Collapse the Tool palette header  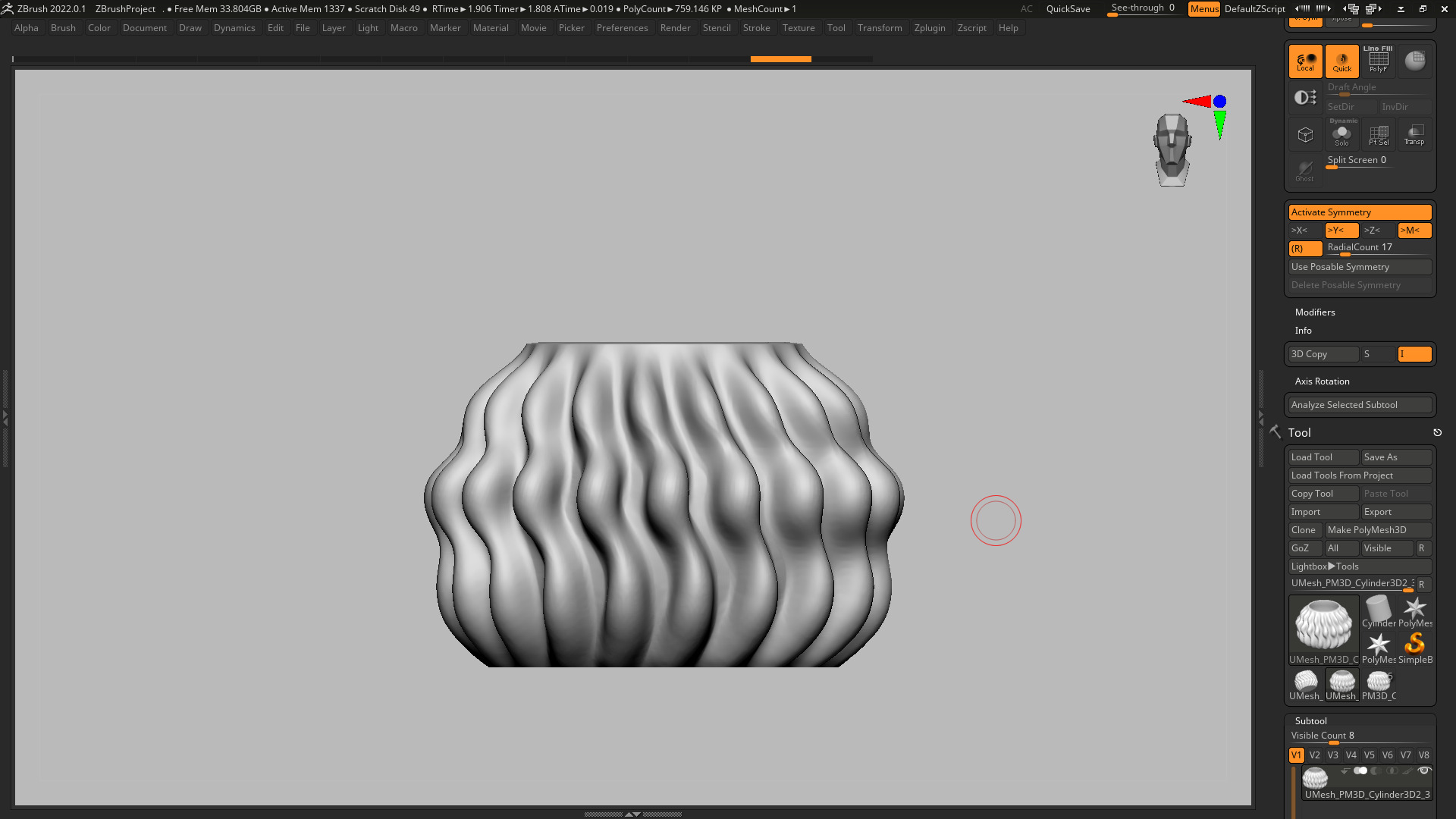pyautogui.click(x=1299, y=433)
